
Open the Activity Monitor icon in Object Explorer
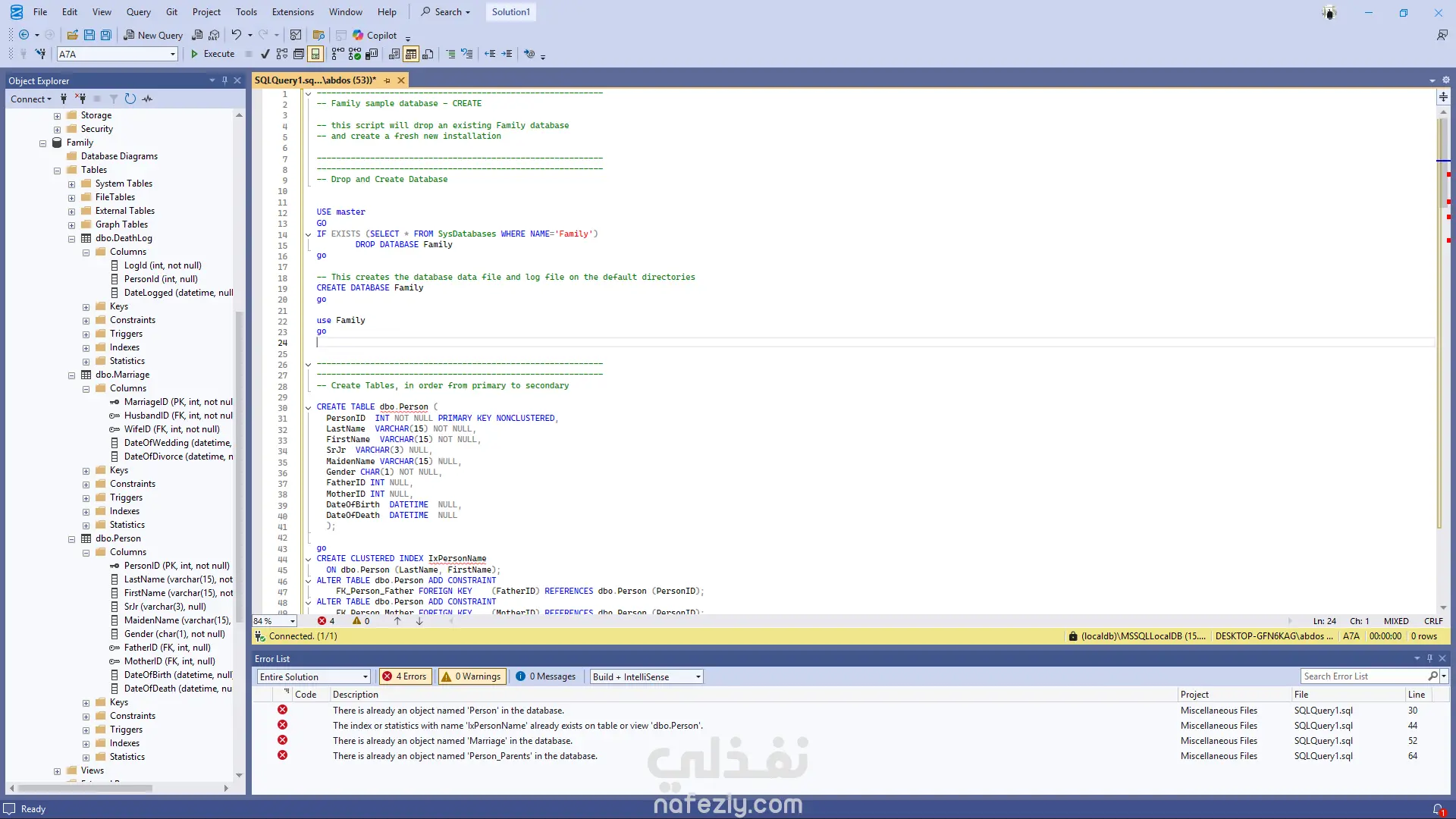point(147,99)
